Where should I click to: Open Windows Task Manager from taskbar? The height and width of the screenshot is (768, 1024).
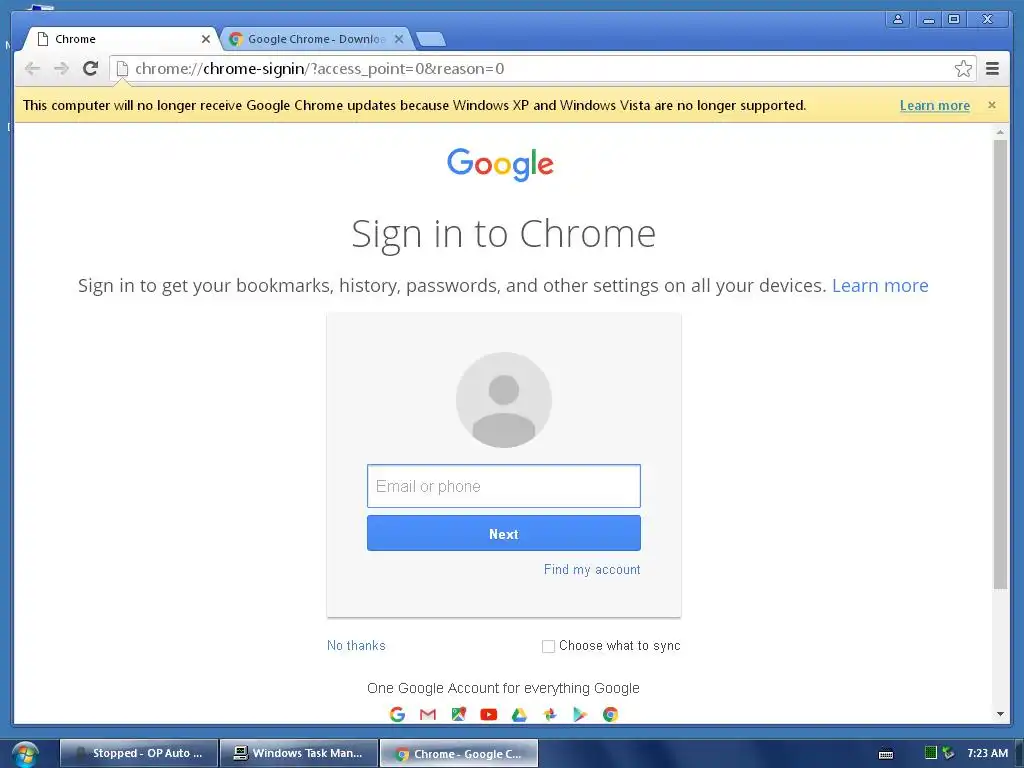(299, 753)
